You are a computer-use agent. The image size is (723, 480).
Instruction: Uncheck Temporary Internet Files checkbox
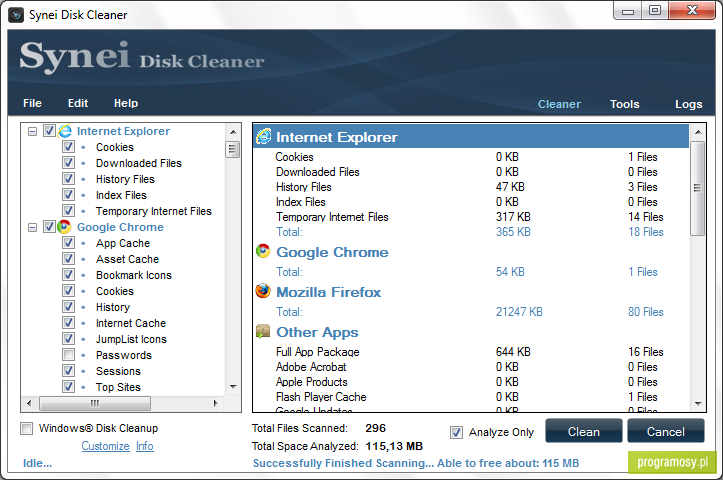(68, 211)
